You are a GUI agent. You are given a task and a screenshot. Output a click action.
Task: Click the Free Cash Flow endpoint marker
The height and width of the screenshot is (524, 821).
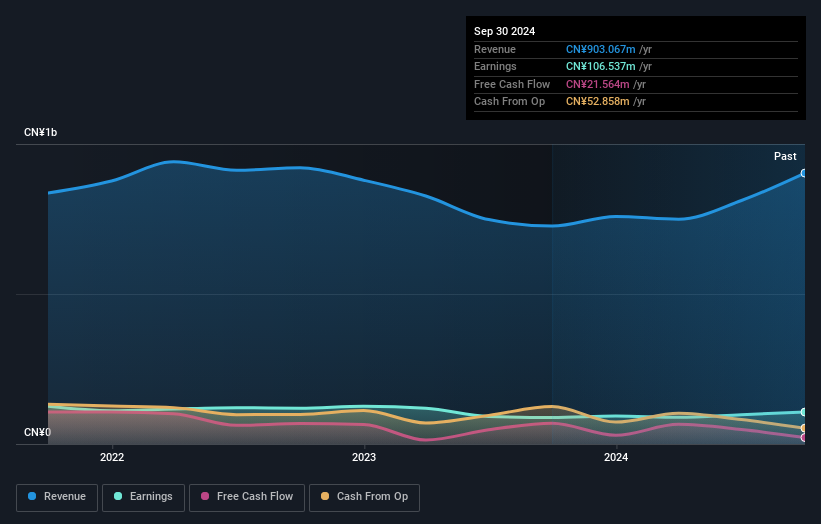point(804,438)
